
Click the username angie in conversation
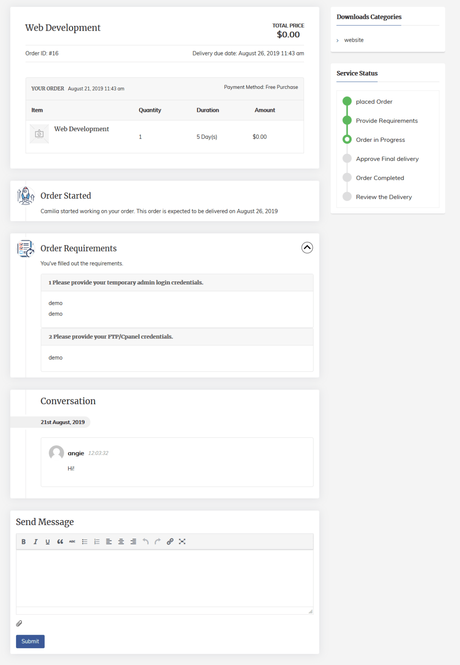(76, 453)
